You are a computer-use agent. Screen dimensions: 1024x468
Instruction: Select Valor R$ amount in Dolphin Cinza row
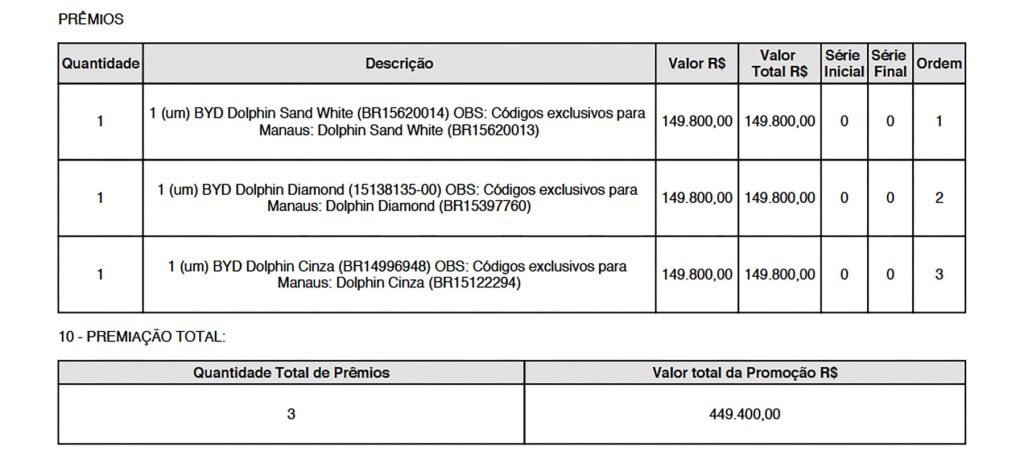[x=697, y=274]
